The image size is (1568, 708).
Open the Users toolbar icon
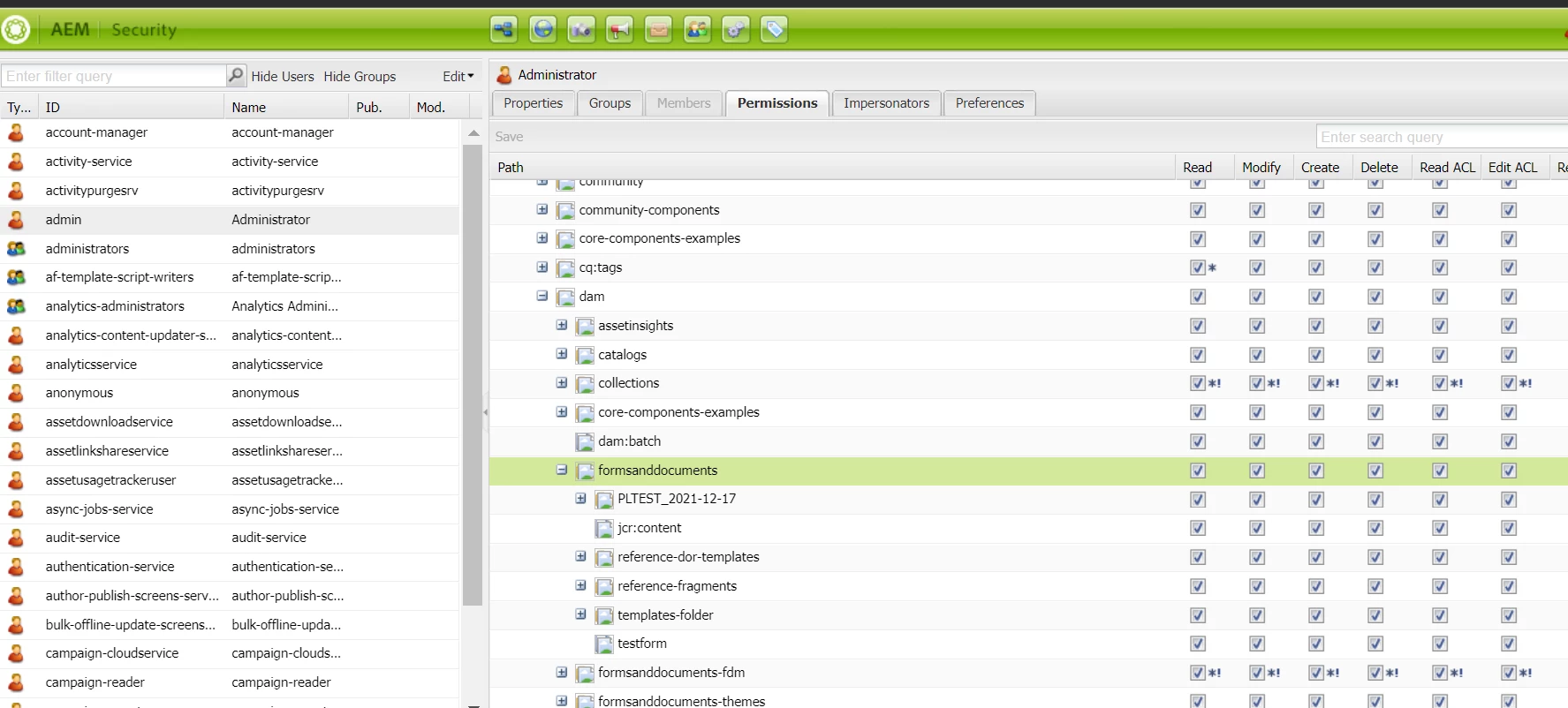click(x=697, y=29)
